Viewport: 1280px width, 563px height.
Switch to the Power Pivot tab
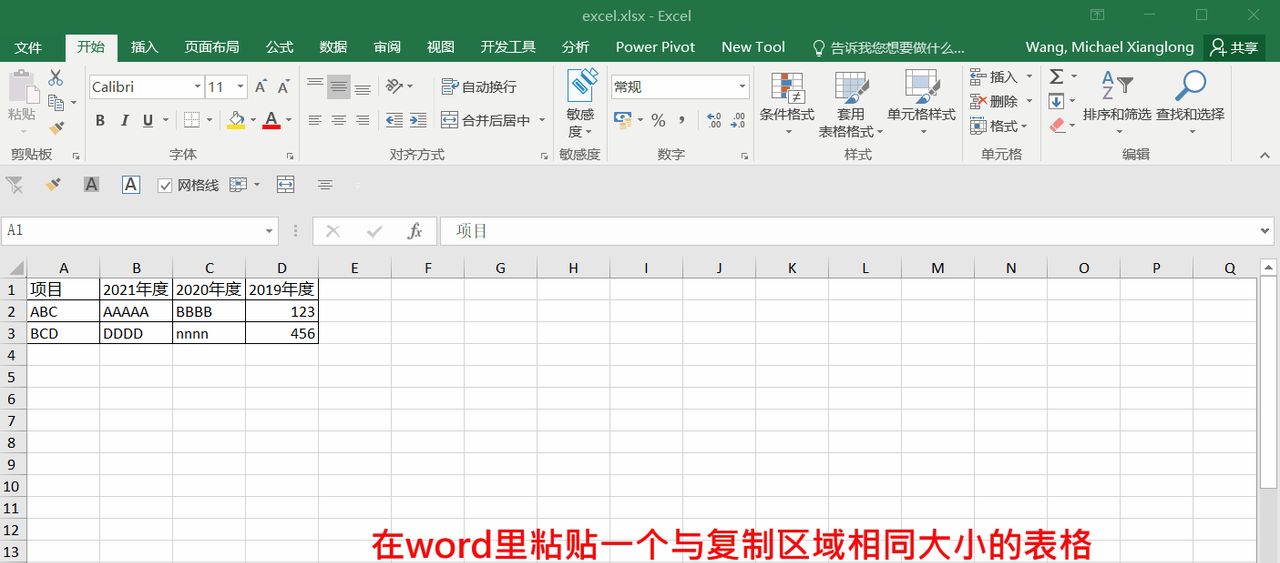pos(657,47)
